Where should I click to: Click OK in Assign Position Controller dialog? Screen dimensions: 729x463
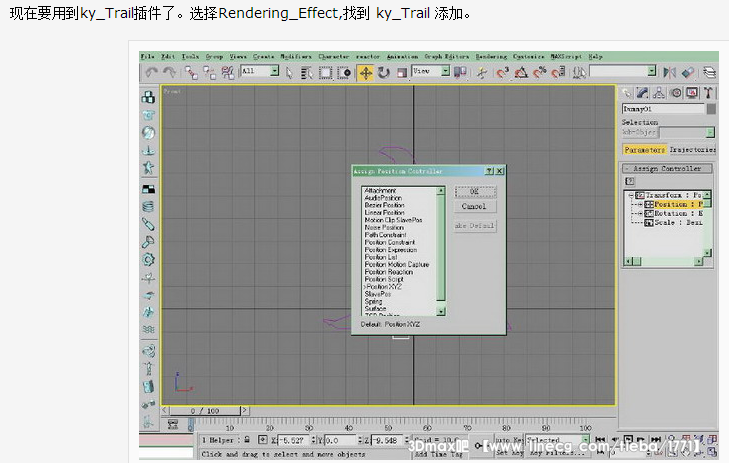pyautogui.click(x=475, y=192)
